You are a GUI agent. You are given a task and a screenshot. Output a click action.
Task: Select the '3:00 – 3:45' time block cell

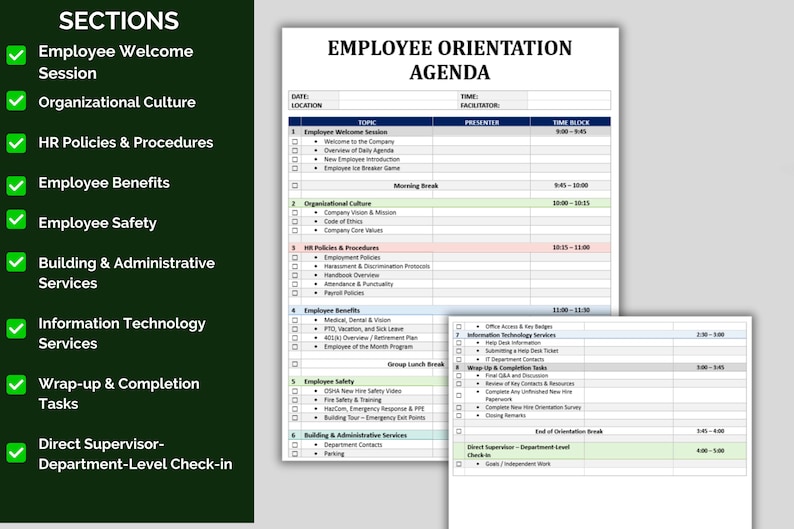pos(710,368)
